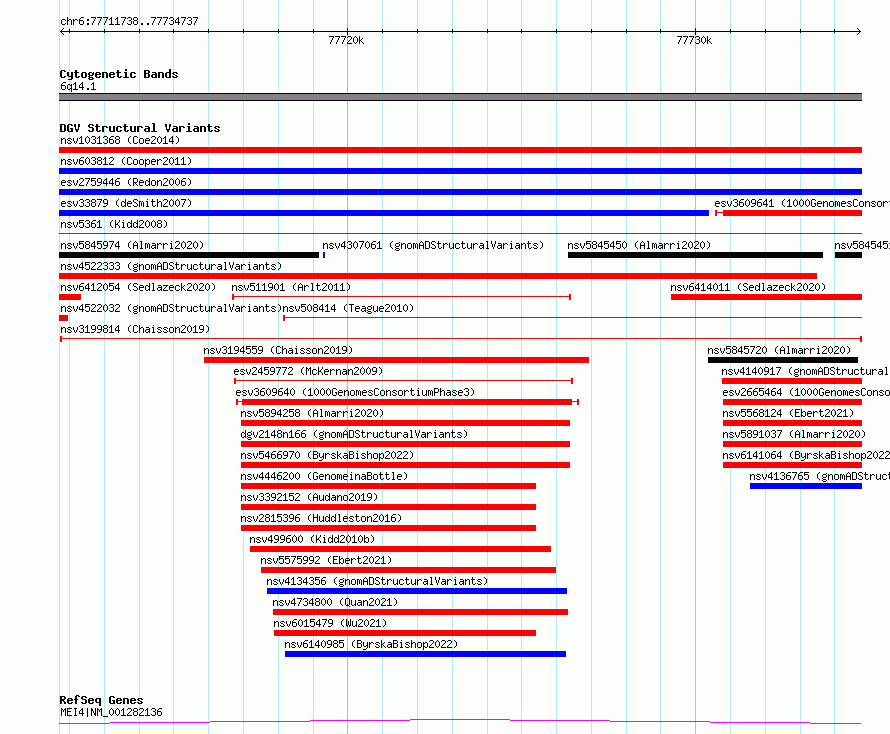Viewport: 890px width, 734px height.
Task: Click the nsv4522333 variant red bar
Action: (438, 276)
